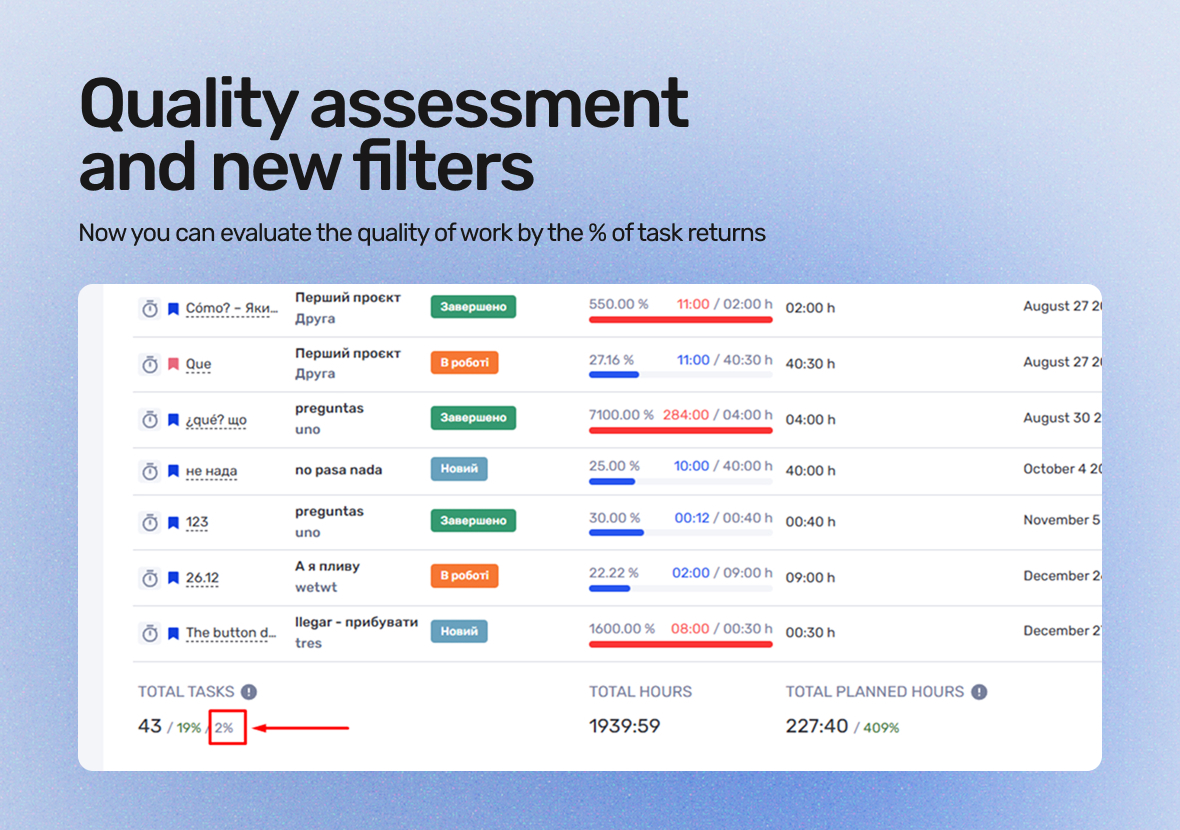Start the timer for the Cómo? task
Image resolution: width=1180 pixels, height=830 pixels.
pos(150,309)
